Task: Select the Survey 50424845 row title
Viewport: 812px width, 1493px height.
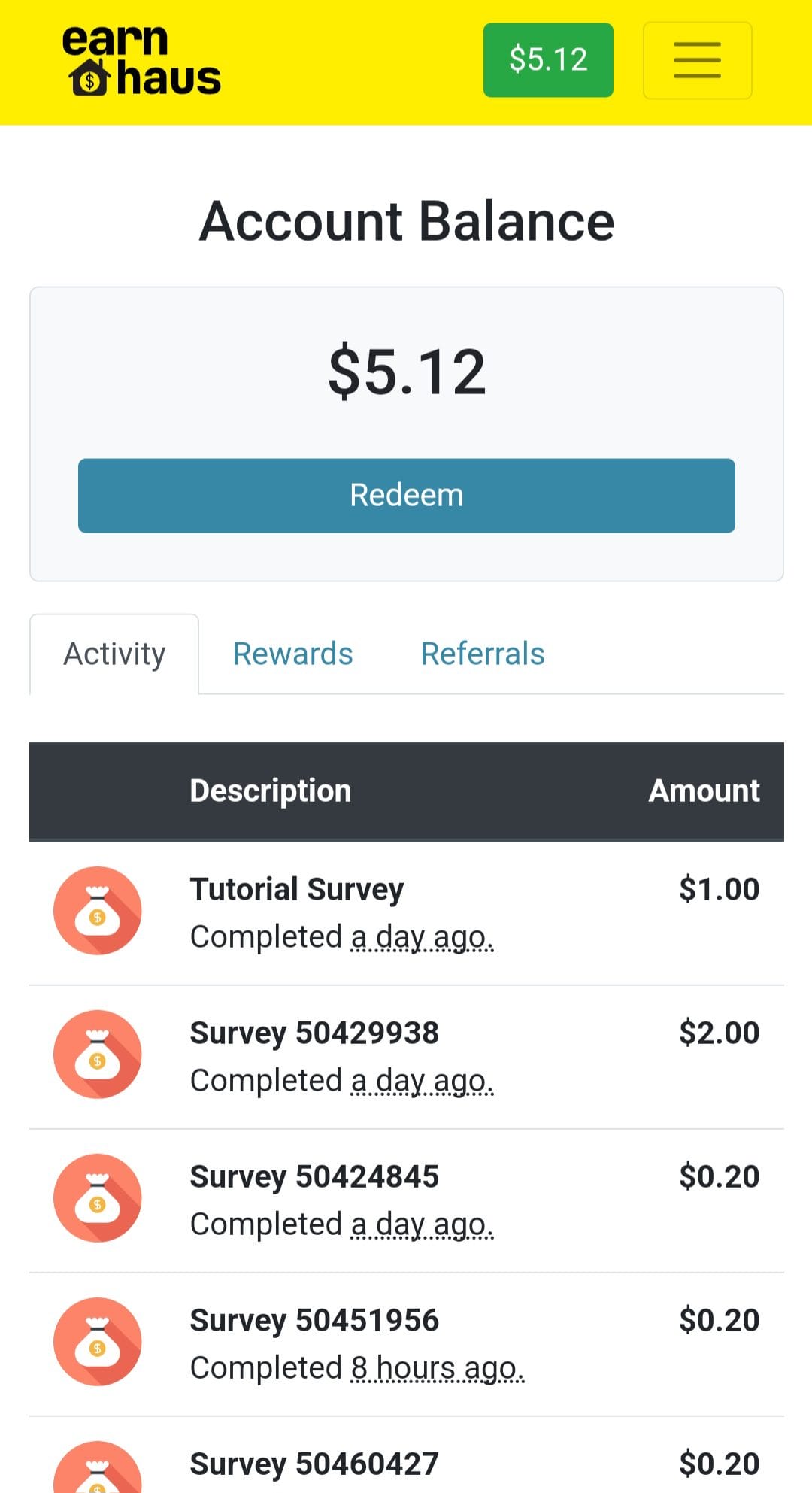Action: click(314, 1176)
